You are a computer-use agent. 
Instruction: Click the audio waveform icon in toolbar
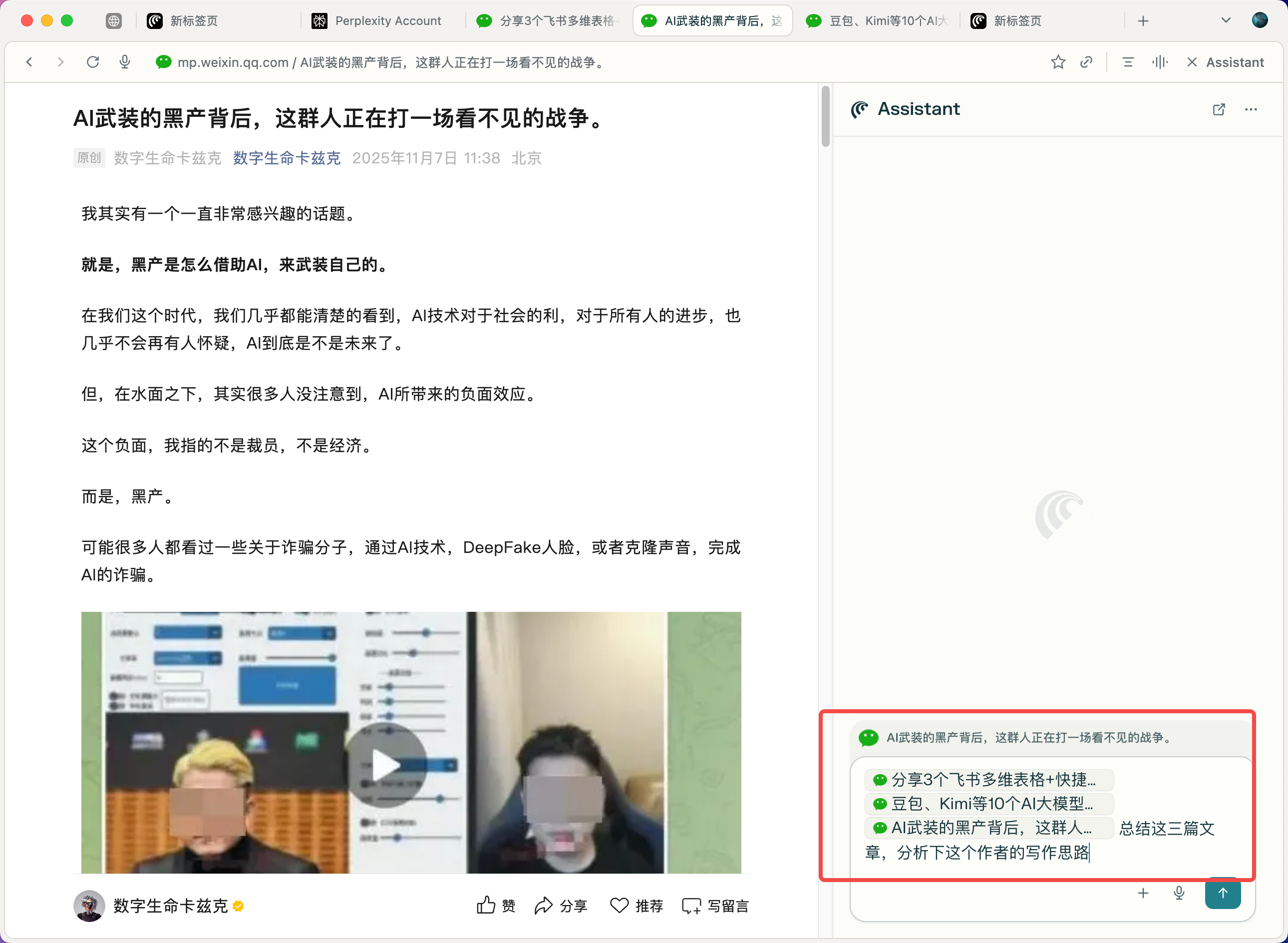point(1159,61)
